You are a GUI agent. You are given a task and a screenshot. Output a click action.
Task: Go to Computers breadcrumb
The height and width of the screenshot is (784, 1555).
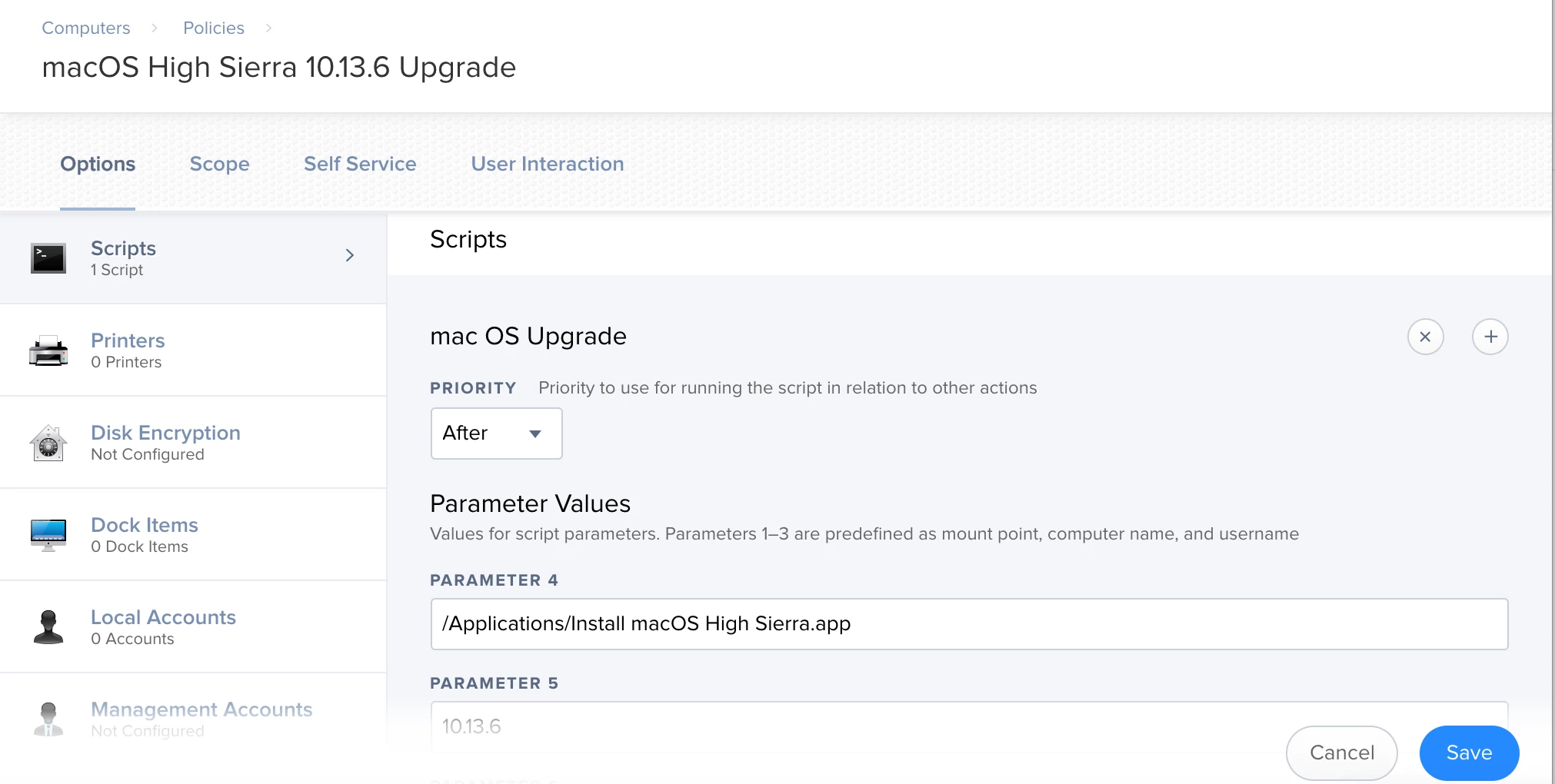[x=86, y=28]
